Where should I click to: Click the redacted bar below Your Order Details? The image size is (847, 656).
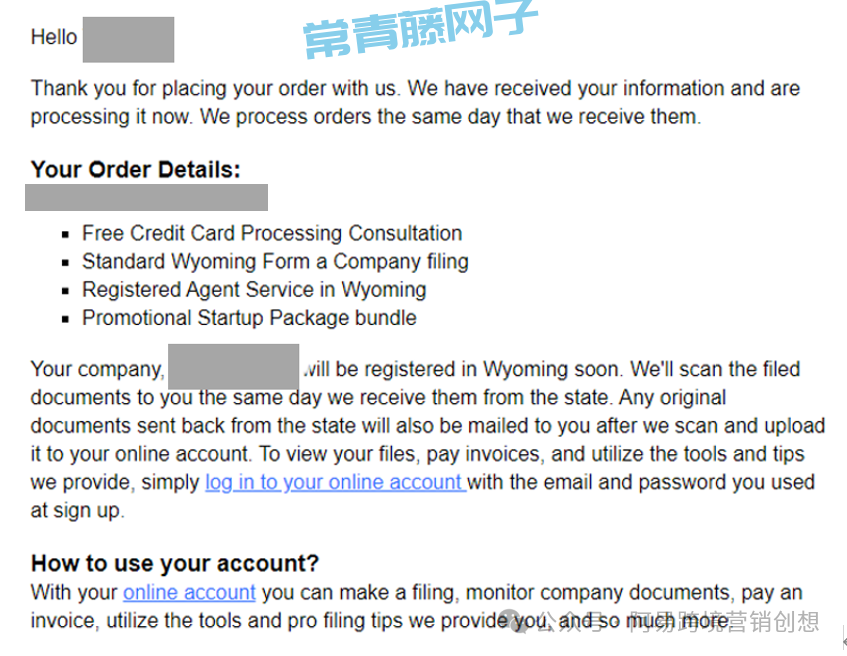tap(146, 197)
